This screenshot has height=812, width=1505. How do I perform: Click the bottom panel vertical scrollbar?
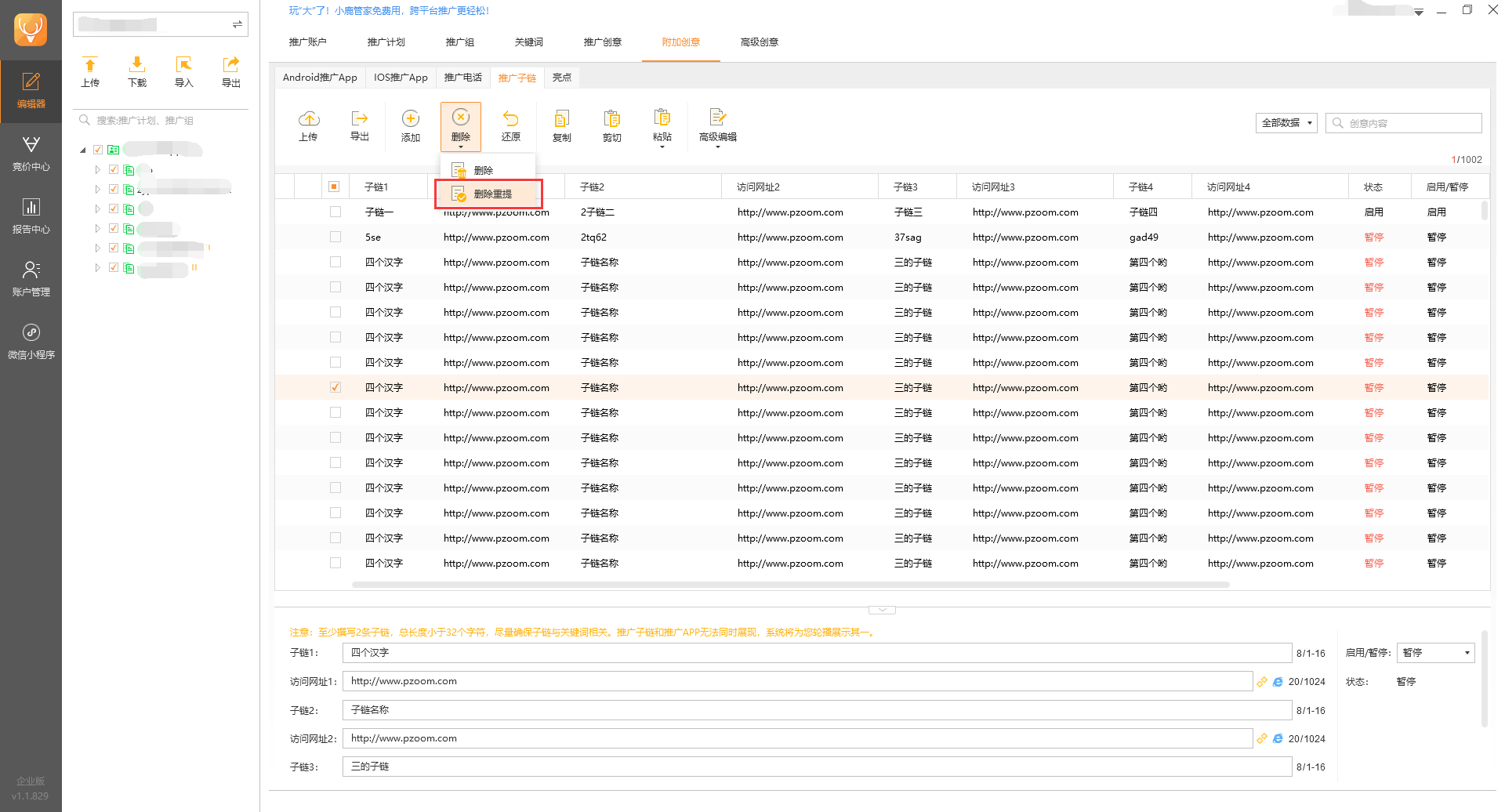point(1484,679)
